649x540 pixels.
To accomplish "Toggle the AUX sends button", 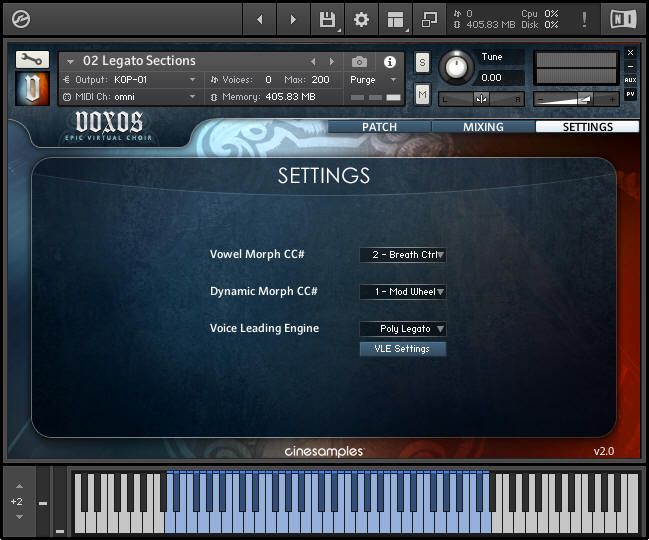I will 630,80.
